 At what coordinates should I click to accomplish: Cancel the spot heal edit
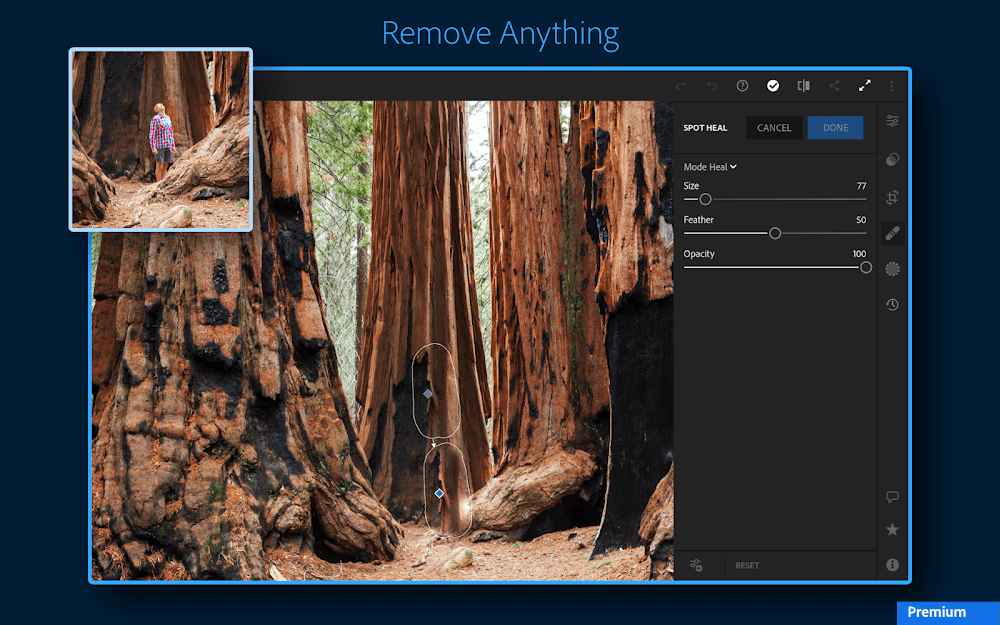tap(773, 127)
